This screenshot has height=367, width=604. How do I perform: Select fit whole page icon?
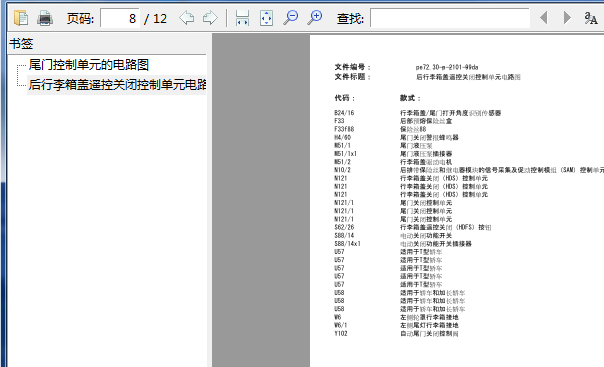[266, 18]
